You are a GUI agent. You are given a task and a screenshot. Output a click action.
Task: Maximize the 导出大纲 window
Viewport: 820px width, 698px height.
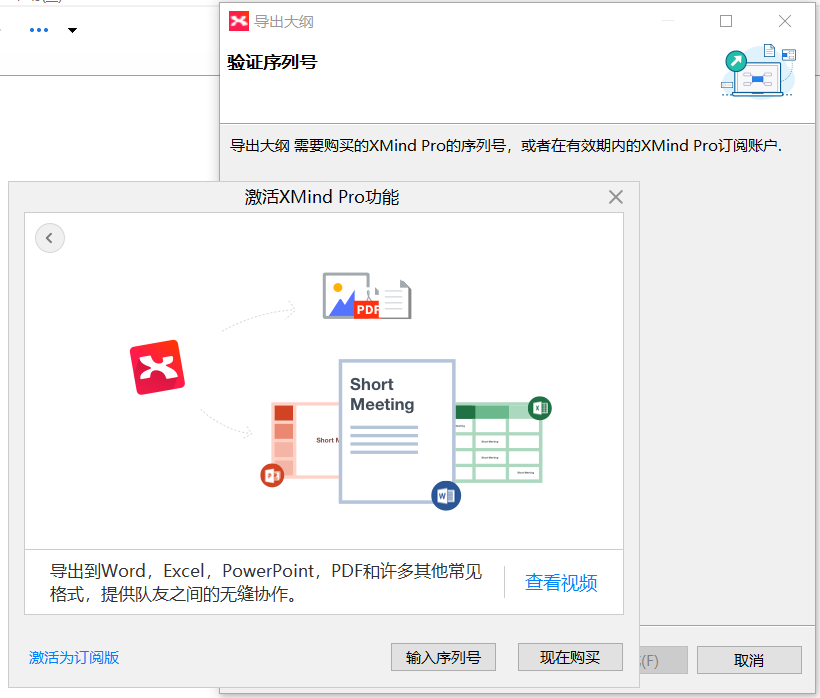click(726, 21)
